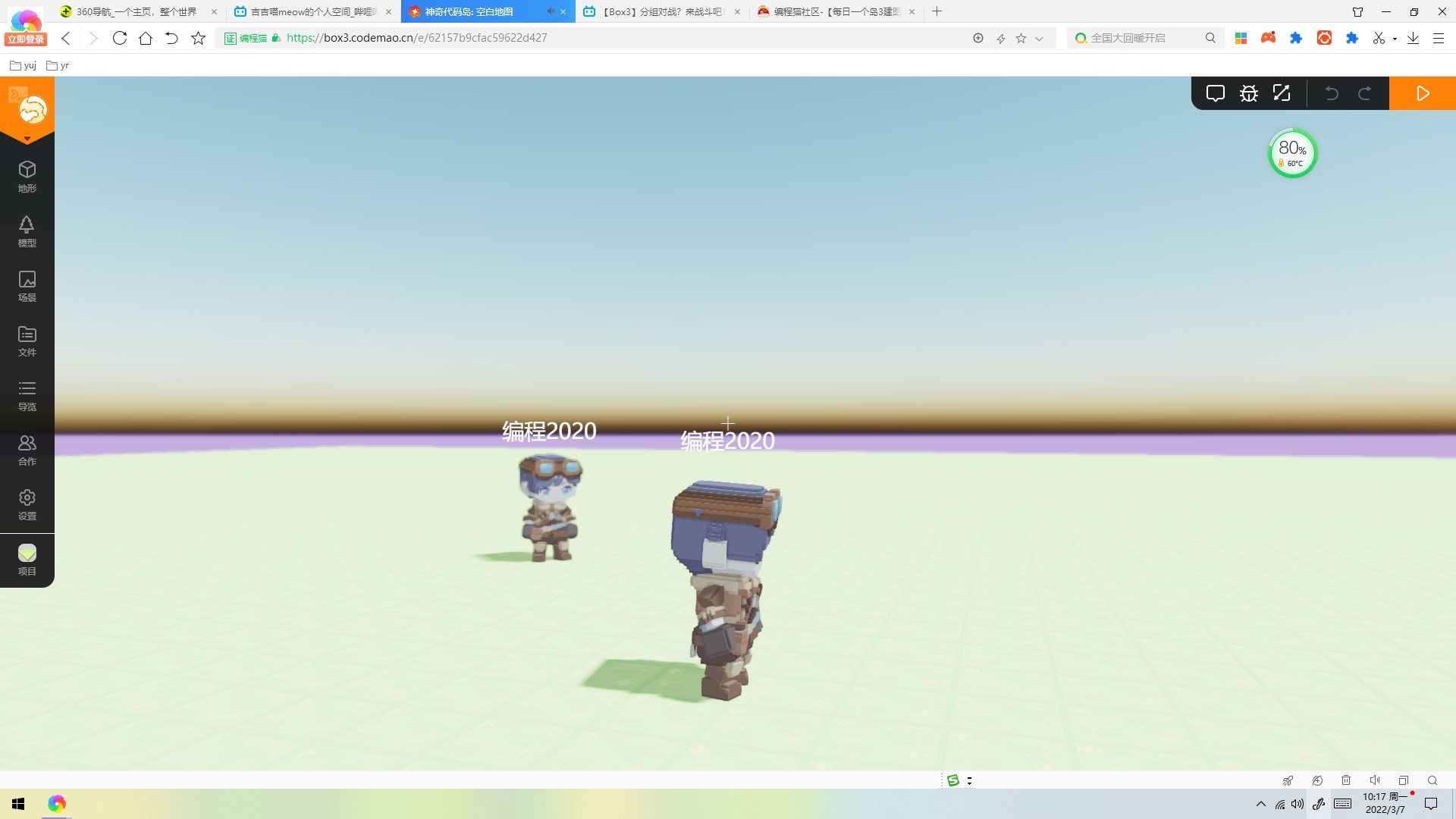Go forward in the browser
The height and width of the screenshot is (819, 1456).
point(93,38)
